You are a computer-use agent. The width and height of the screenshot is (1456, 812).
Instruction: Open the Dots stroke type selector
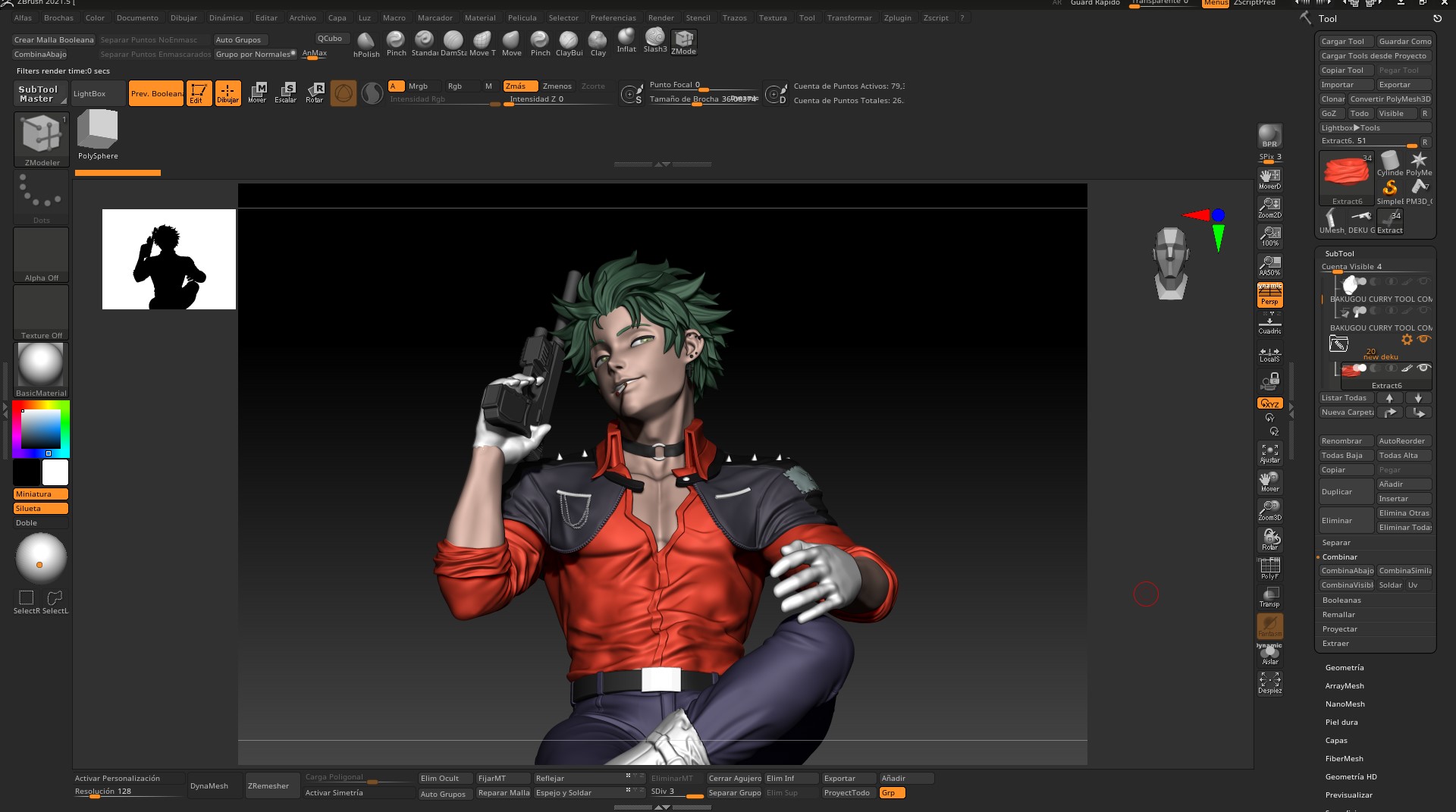[x=42, y=197]
